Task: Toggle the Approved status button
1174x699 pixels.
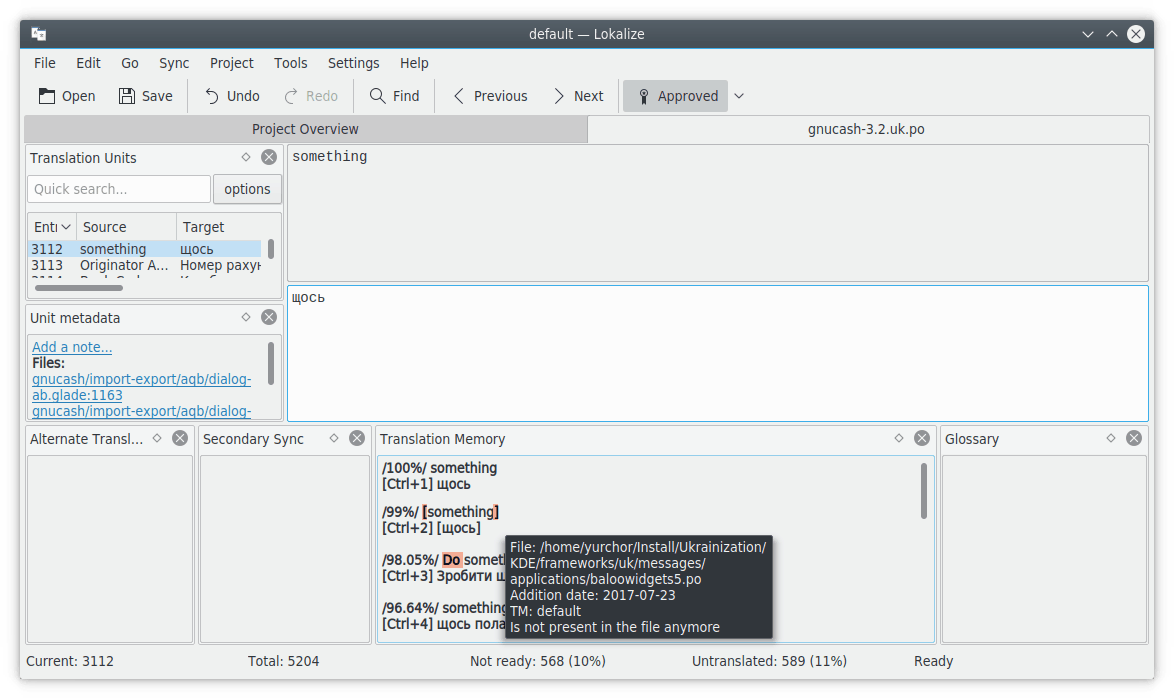Action: click(675, 96)
